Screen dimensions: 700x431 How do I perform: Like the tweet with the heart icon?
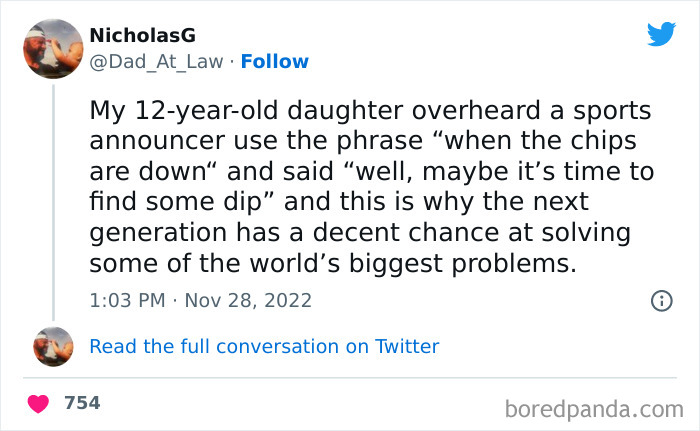point(39,404)
